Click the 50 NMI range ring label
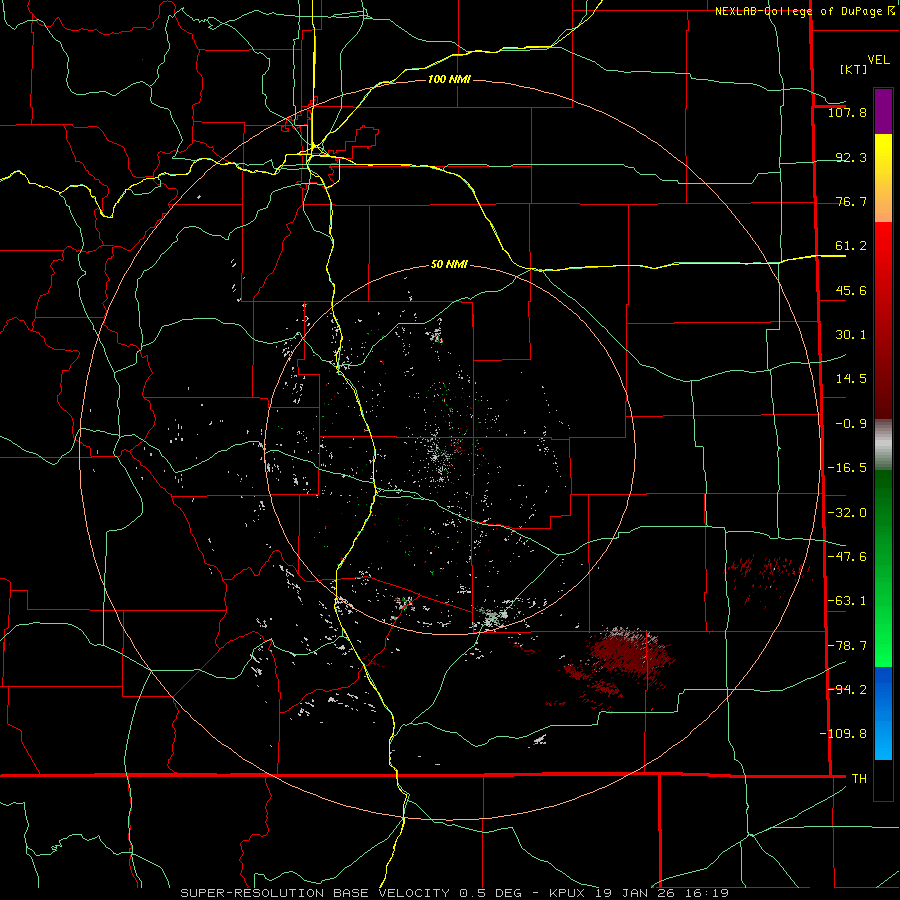This screenshot has height=900, width=900. (449, 265)
